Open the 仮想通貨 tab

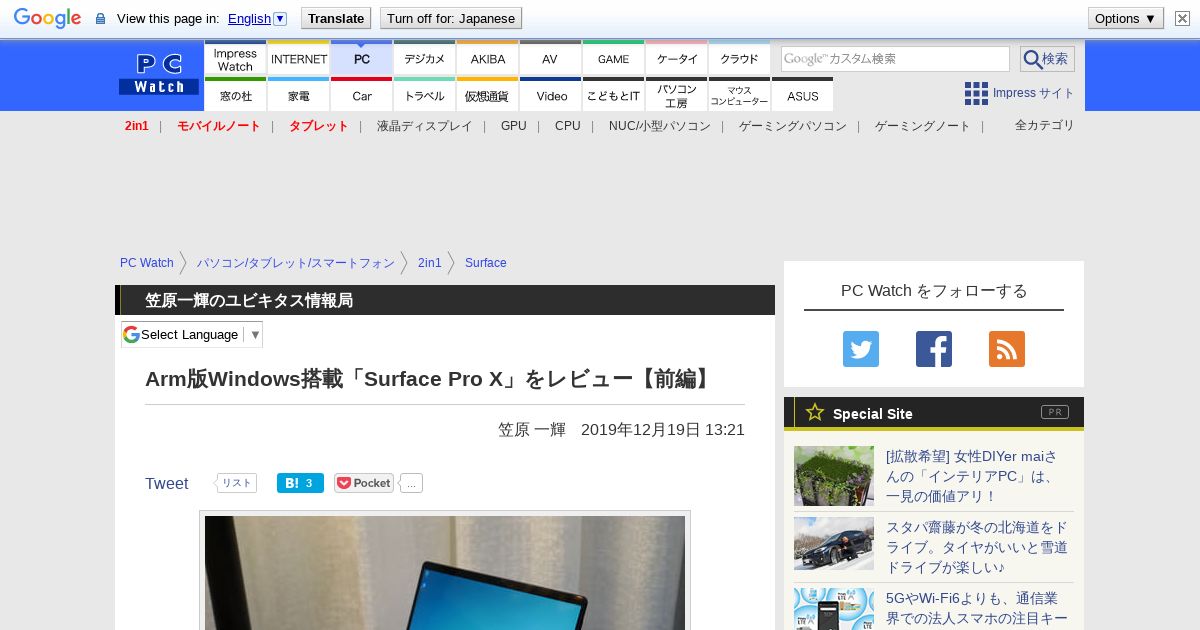click(488, 95)
